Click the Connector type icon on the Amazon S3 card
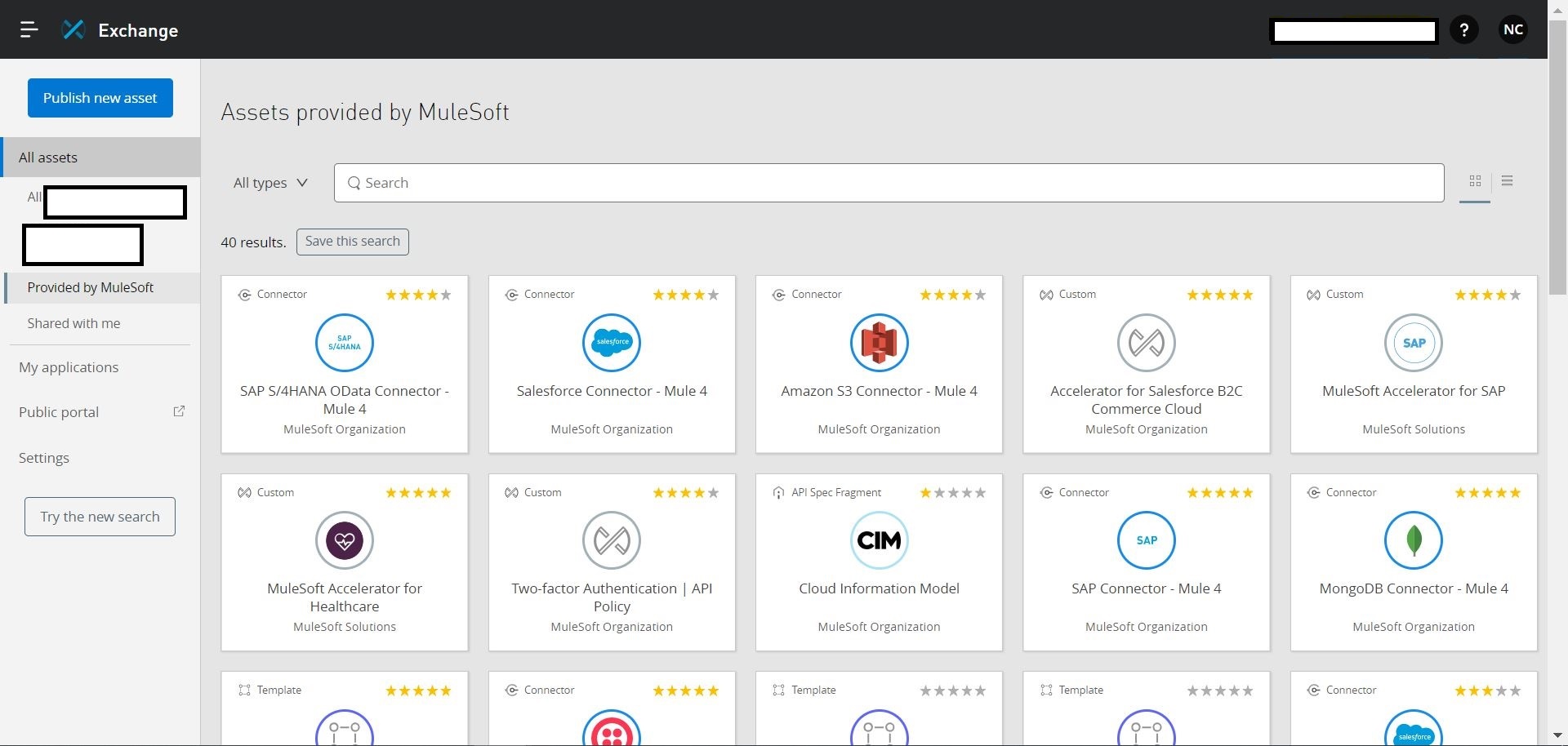 coord(778,295)
